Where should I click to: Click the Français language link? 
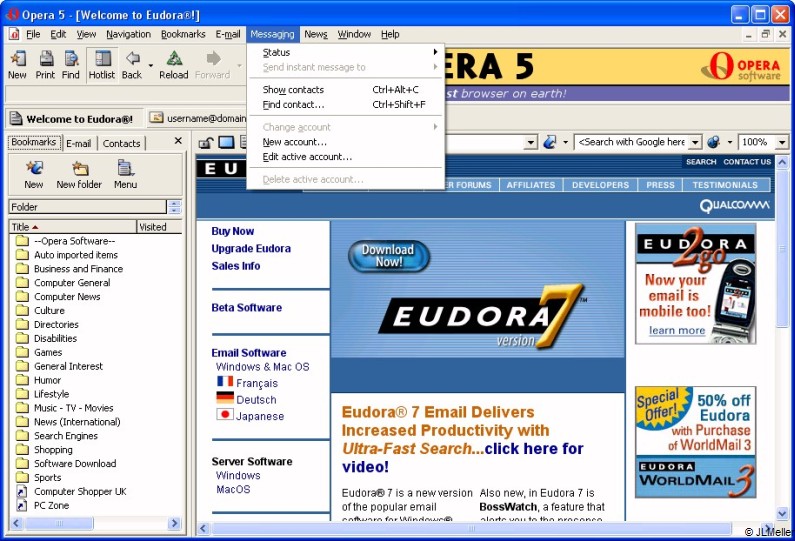(257, 383)
